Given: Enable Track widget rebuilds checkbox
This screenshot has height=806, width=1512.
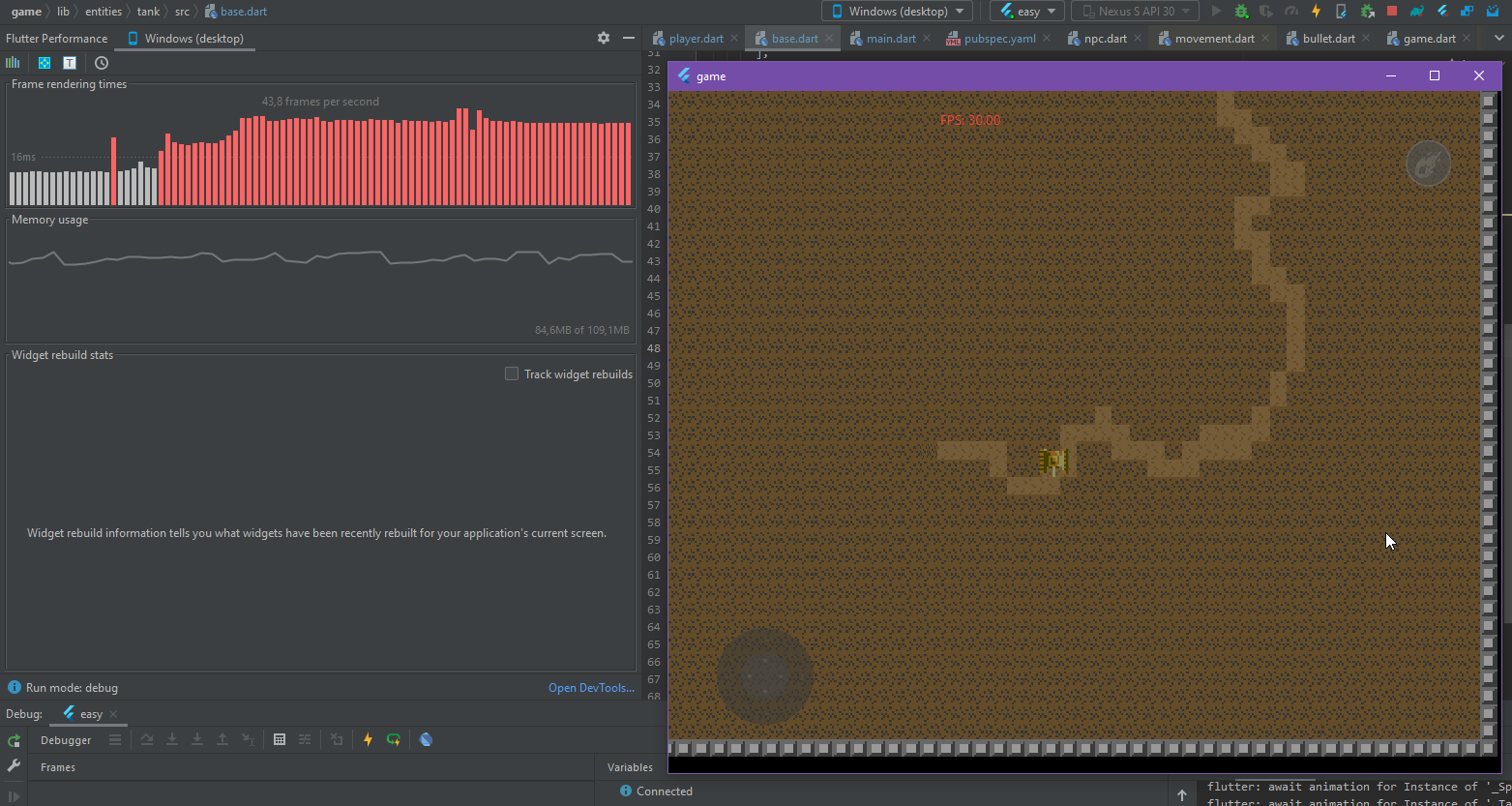Looking at the screenshot, I should point(512,373).
